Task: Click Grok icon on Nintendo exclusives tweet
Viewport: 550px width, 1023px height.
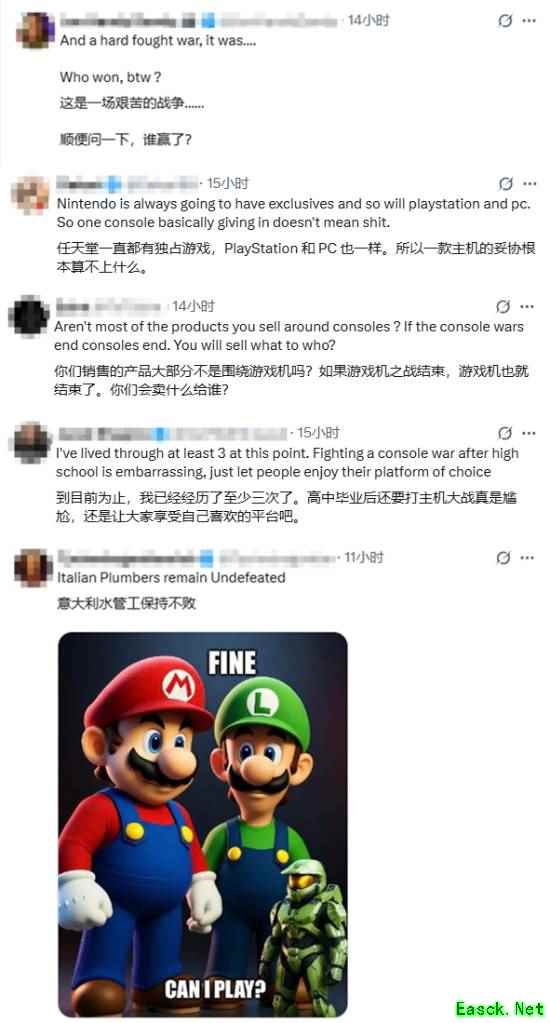Action: click(x=505, y=184)
